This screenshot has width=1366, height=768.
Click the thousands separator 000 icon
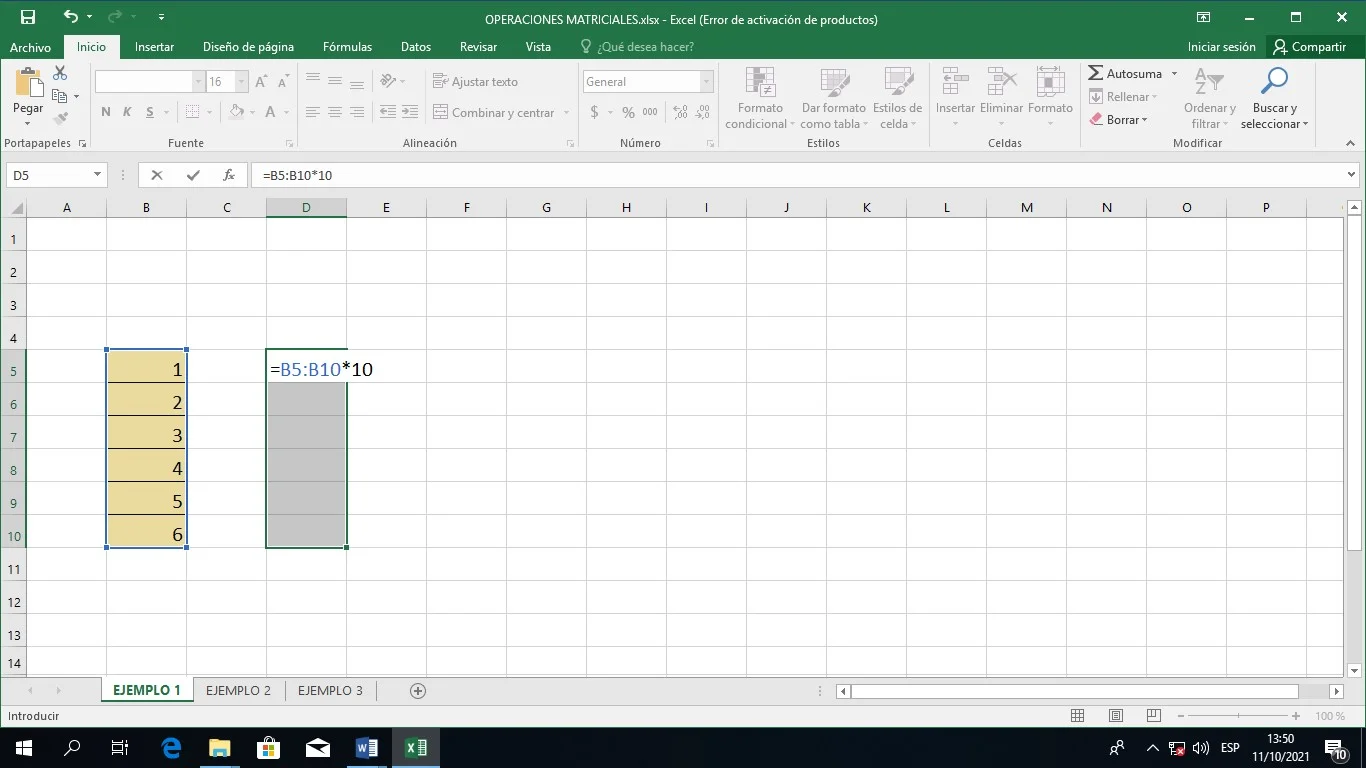(650, 113)
